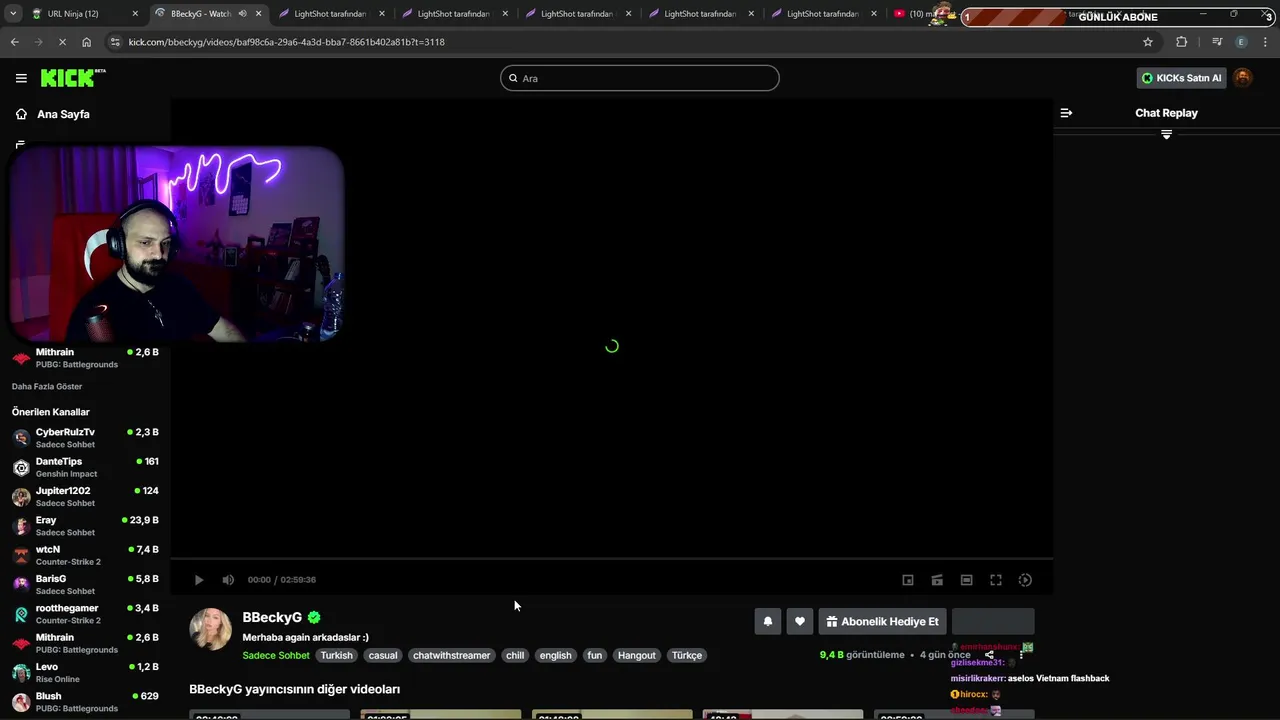
Task: Close the URL Ninja tab
Action: tap(135, 14)
